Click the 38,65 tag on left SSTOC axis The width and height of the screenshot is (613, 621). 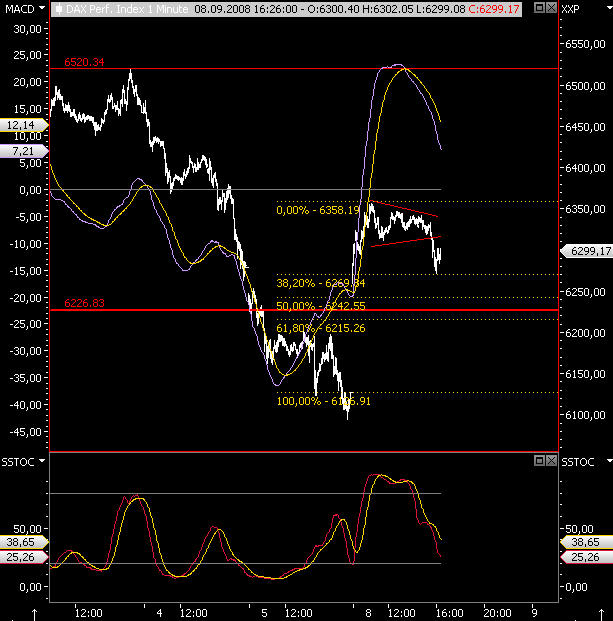(x=24, y=542)
